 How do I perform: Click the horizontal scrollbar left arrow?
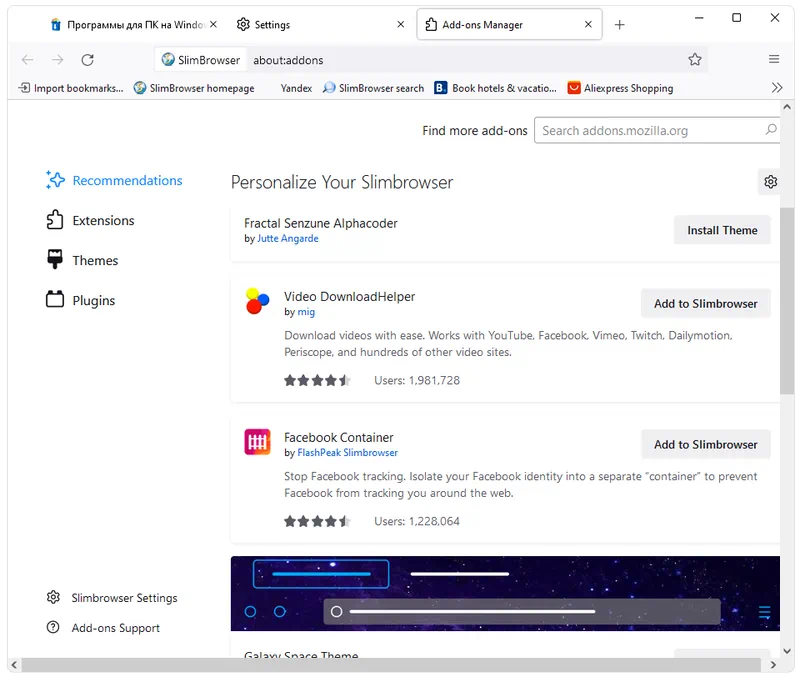pyautogui.click(x=14, y=665)
